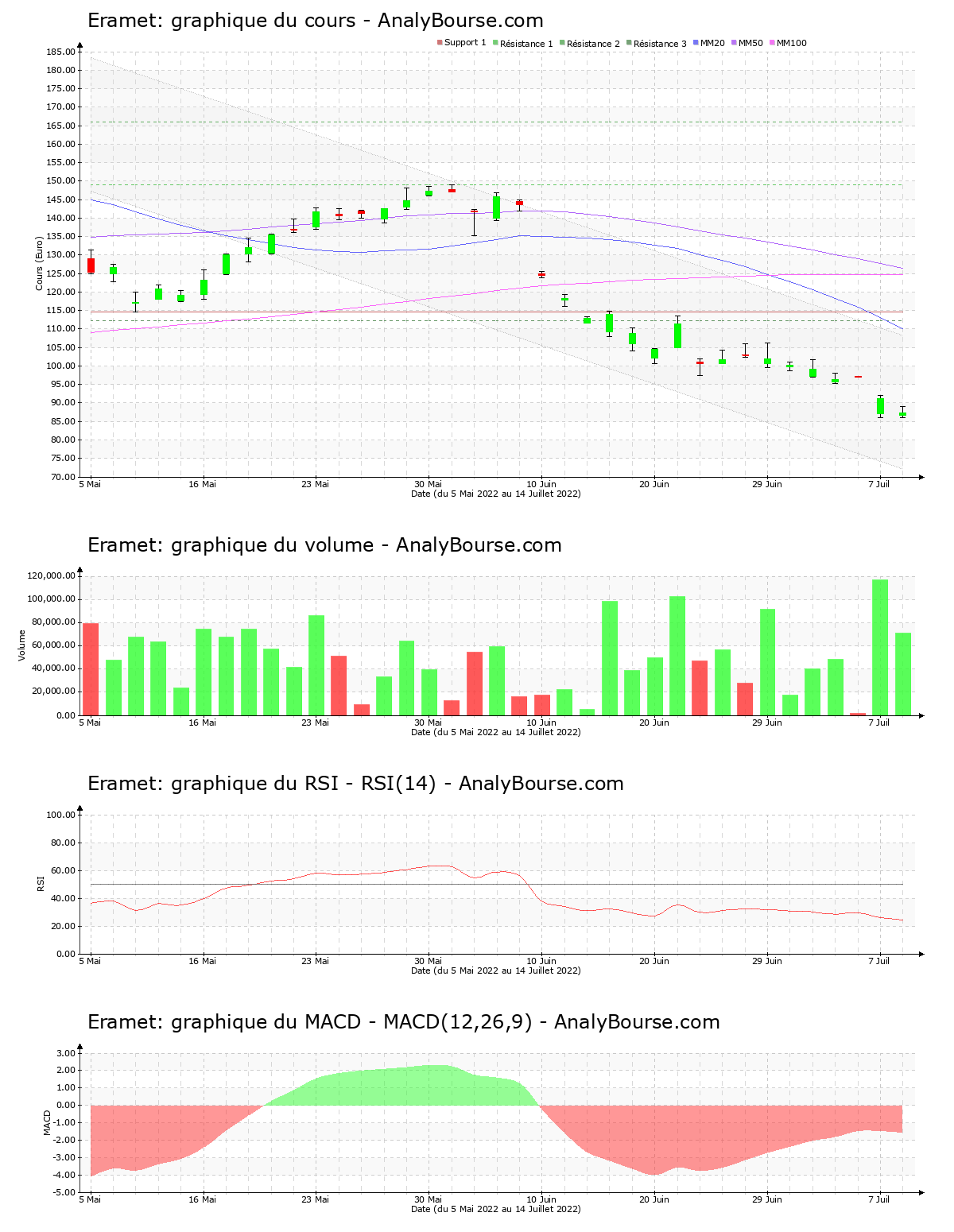Click '23 Mai' date on RSI chart

click(x=316, y=961)
